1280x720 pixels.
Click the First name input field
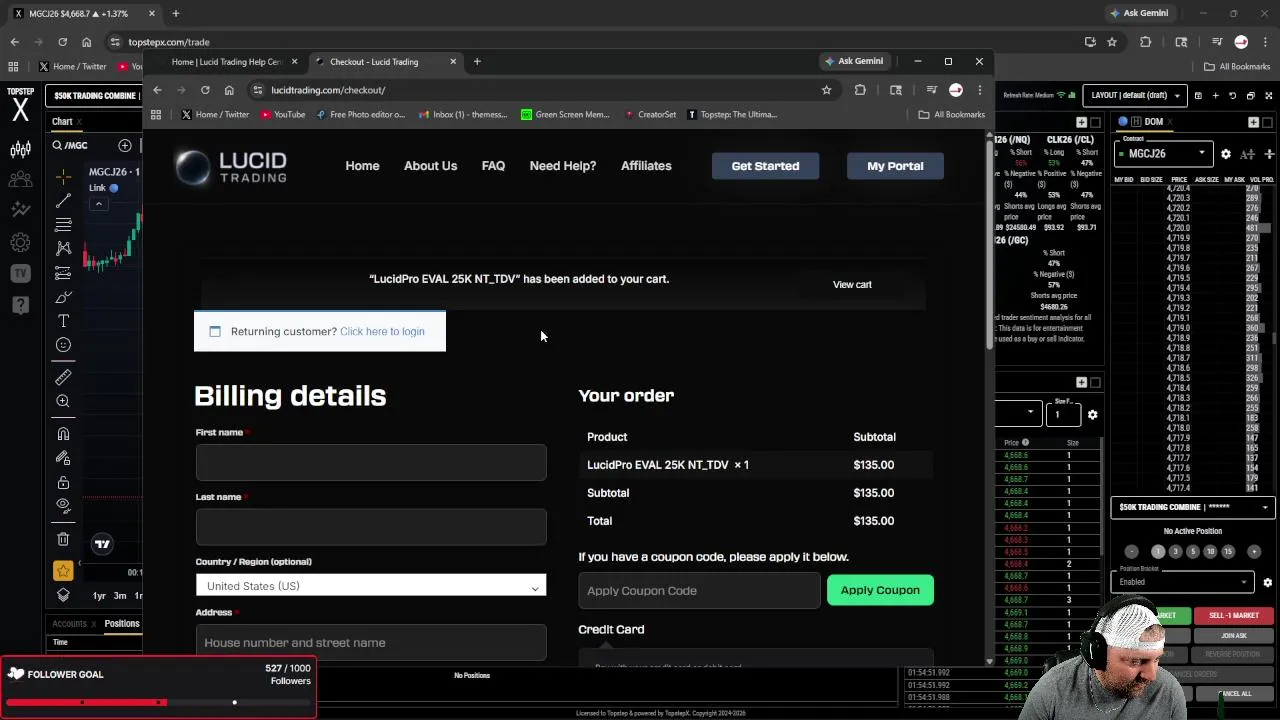371,463
